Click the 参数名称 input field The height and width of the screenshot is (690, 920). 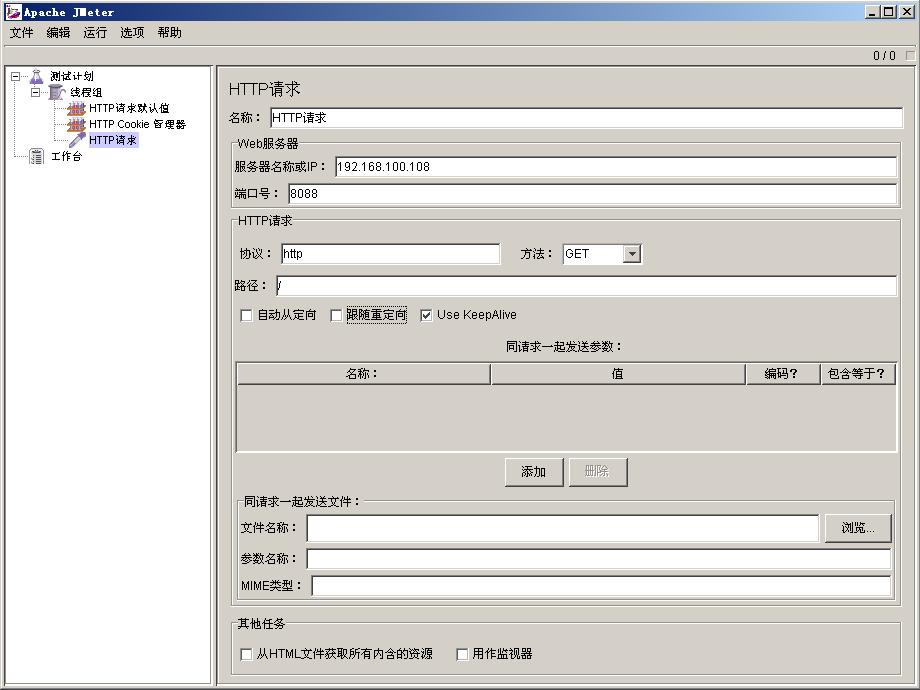pyautogui.click(x=598, y=559)
